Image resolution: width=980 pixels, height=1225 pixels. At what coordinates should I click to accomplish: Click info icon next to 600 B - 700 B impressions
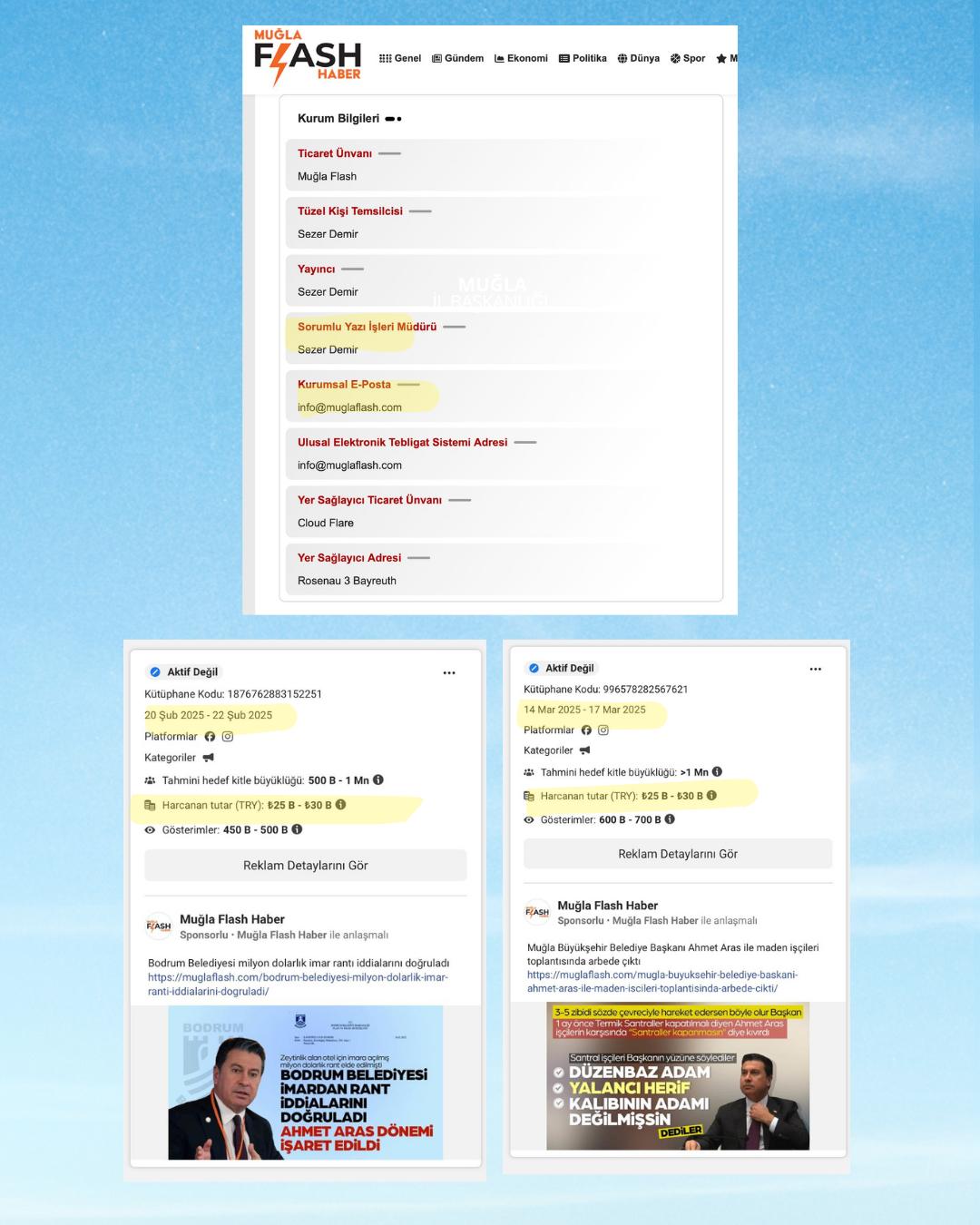tap(670, 818)
